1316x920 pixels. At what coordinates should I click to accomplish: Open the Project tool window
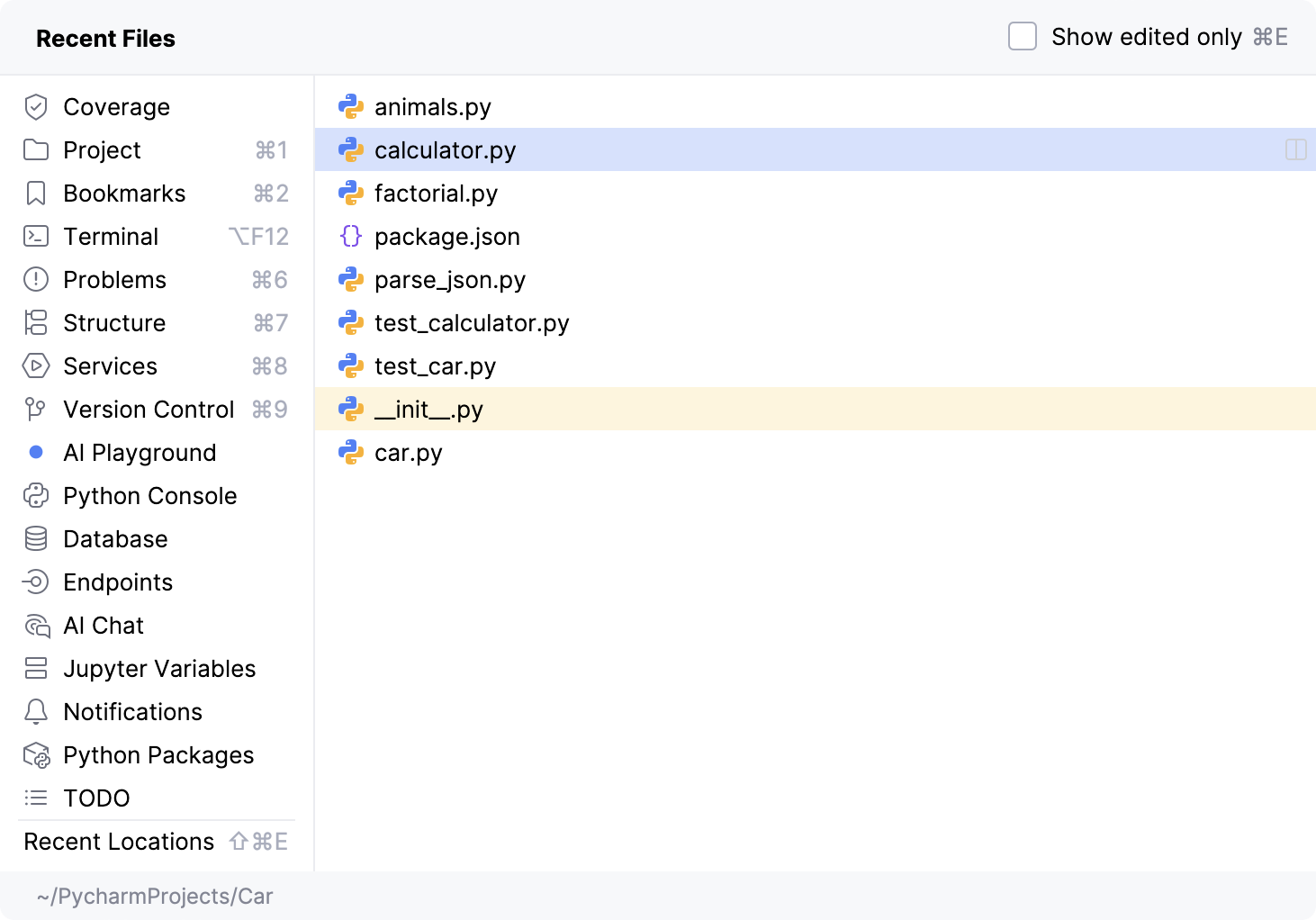[x=102, y=150]
